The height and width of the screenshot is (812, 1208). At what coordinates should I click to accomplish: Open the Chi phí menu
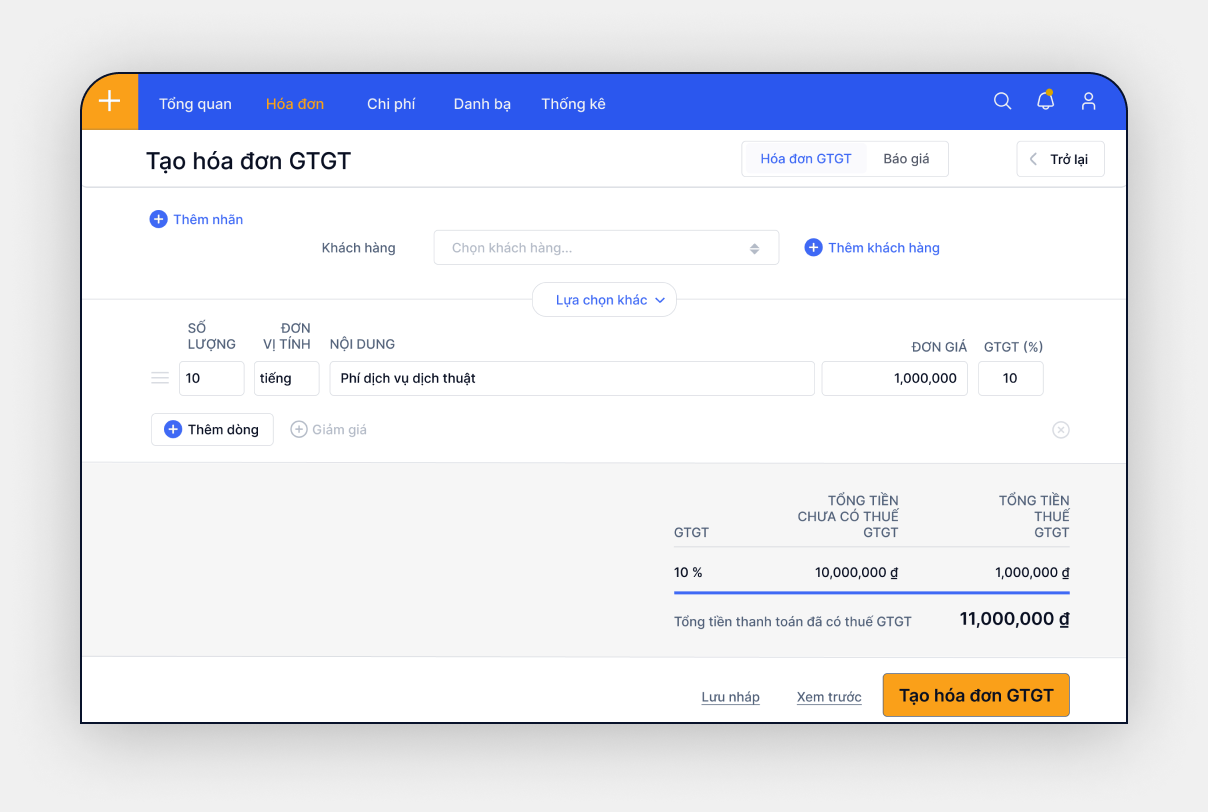pos(391,104)
